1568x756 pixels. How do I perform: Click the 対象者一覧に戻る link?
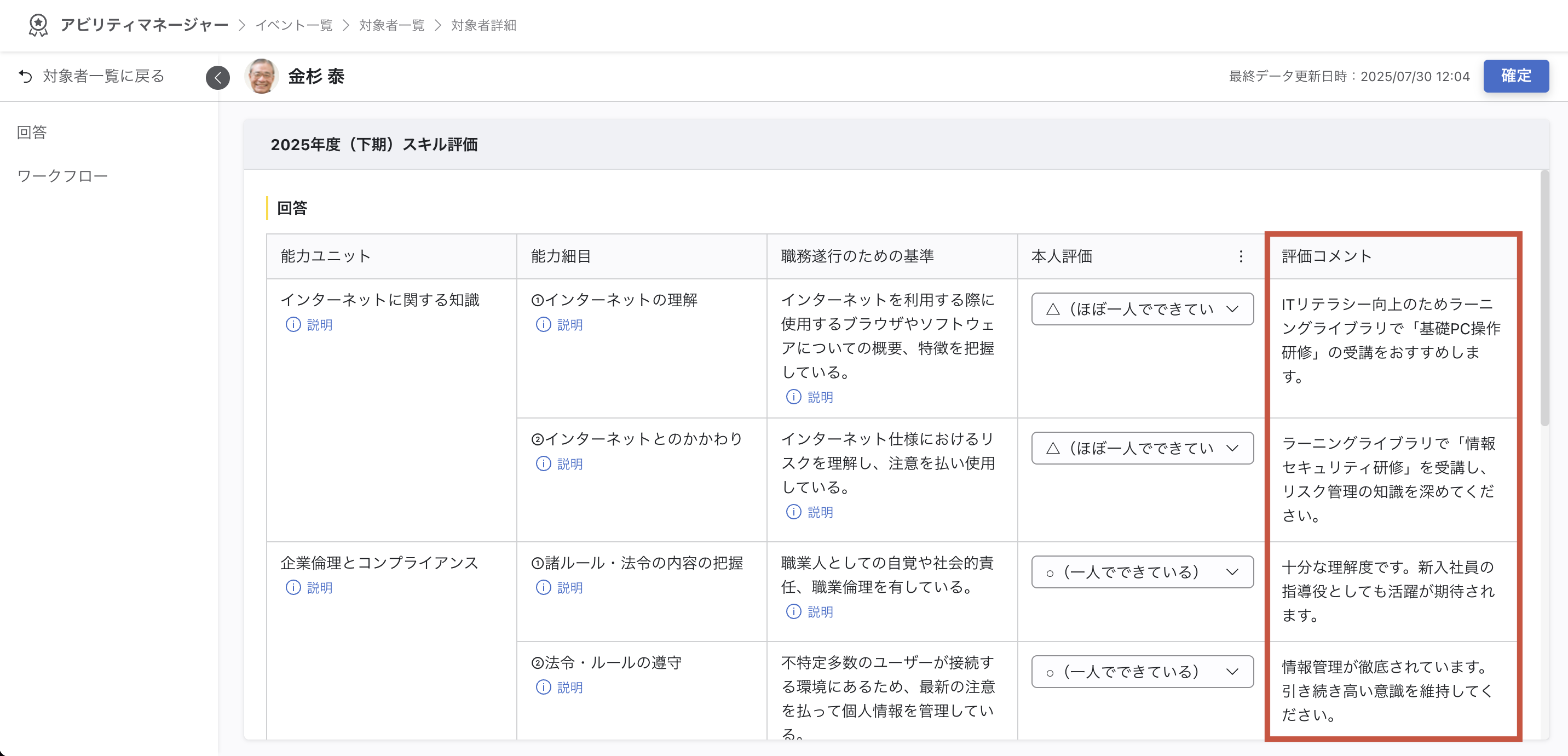pyautogui.click(x=102, y=76)
